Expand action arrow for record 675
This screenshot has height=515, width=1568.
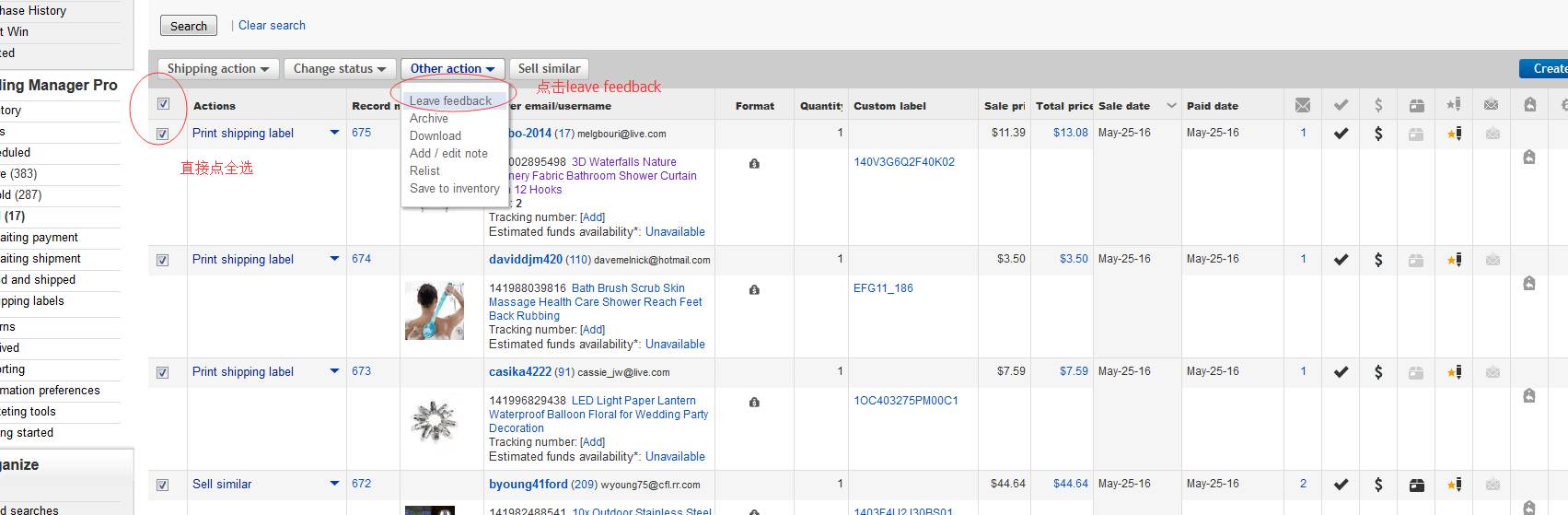334,133
